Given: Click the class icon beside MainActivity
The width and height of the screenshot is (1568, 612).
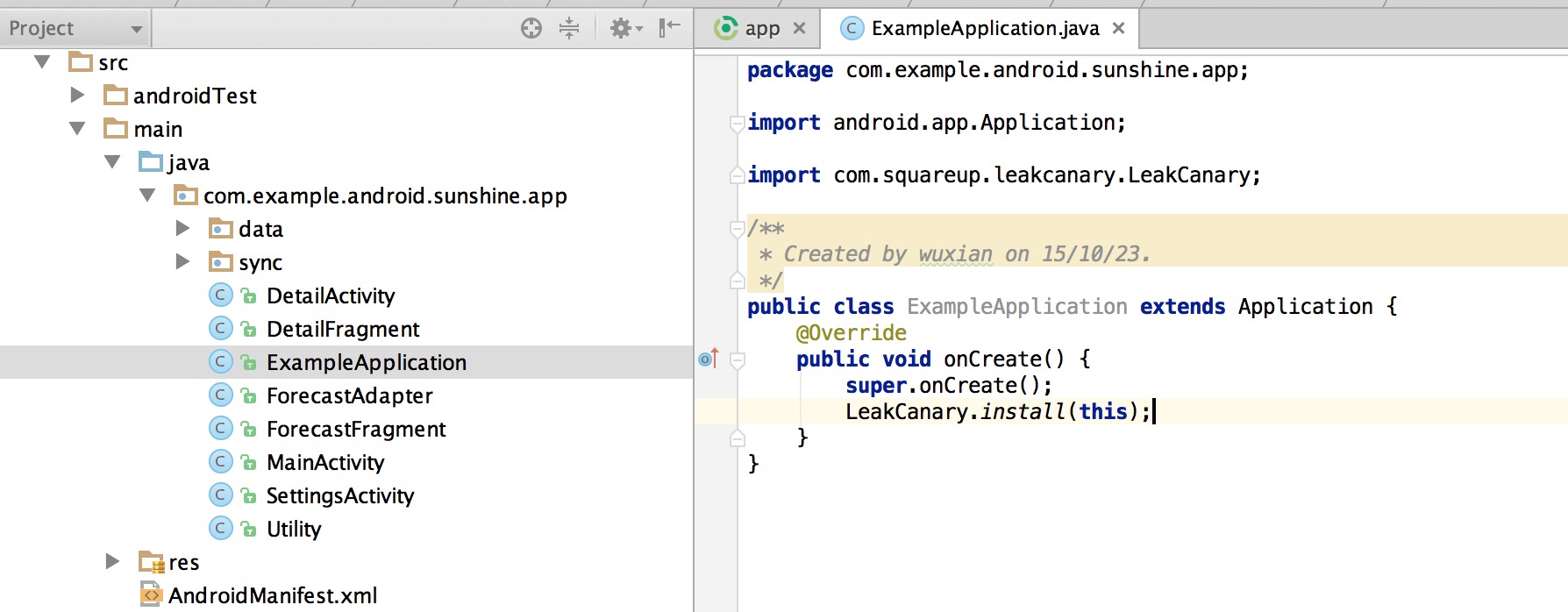Looking at the screenshot, I should click(221, 461).
